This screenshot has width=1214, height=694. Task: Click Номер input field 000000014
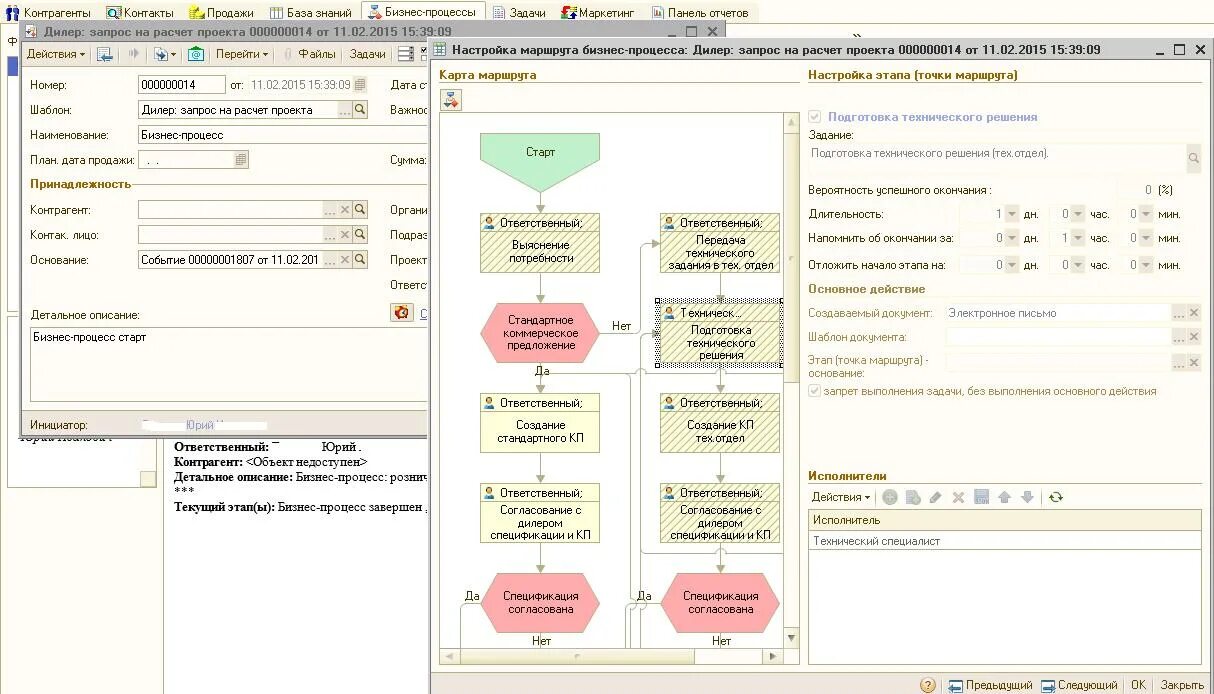182,85
